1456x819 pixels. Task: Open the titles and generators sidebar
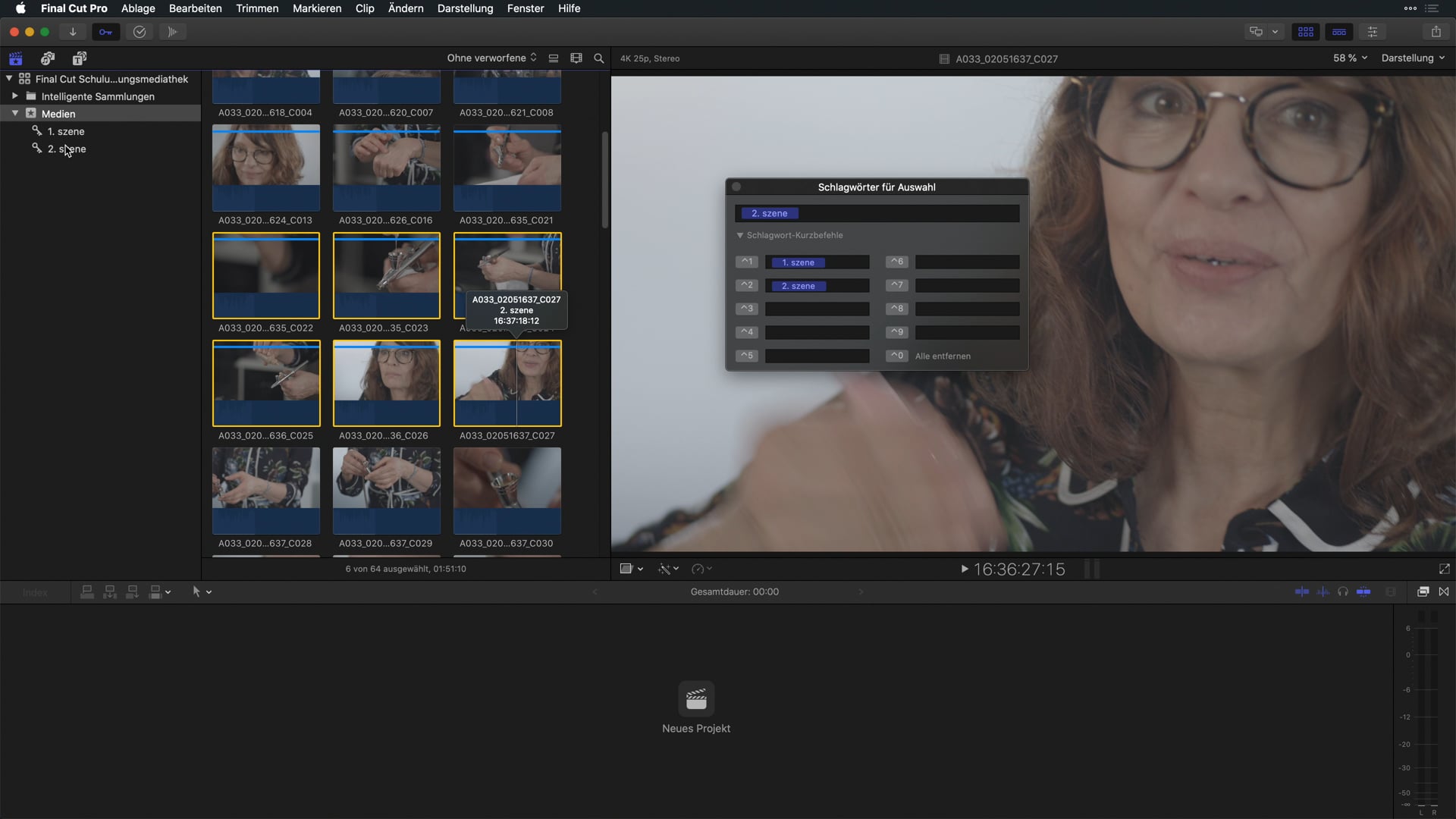(80, 58)
